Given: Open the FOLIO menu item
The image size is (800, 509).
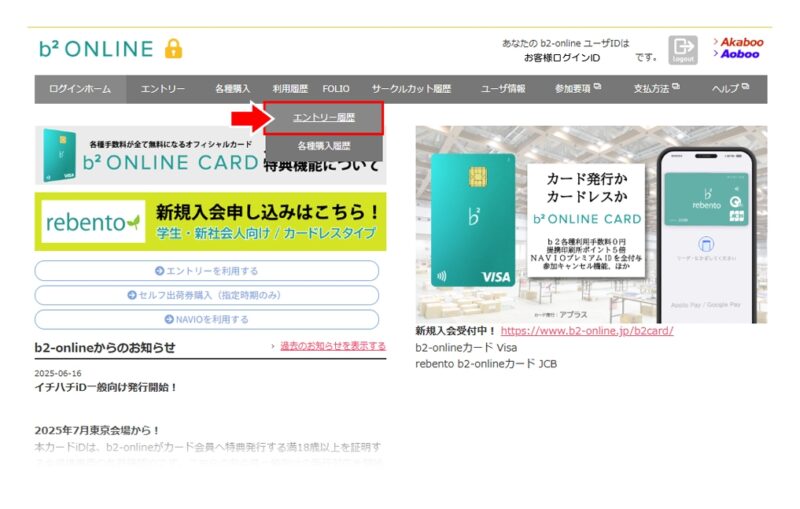Looking at the screenshot, I should (336, 89).
